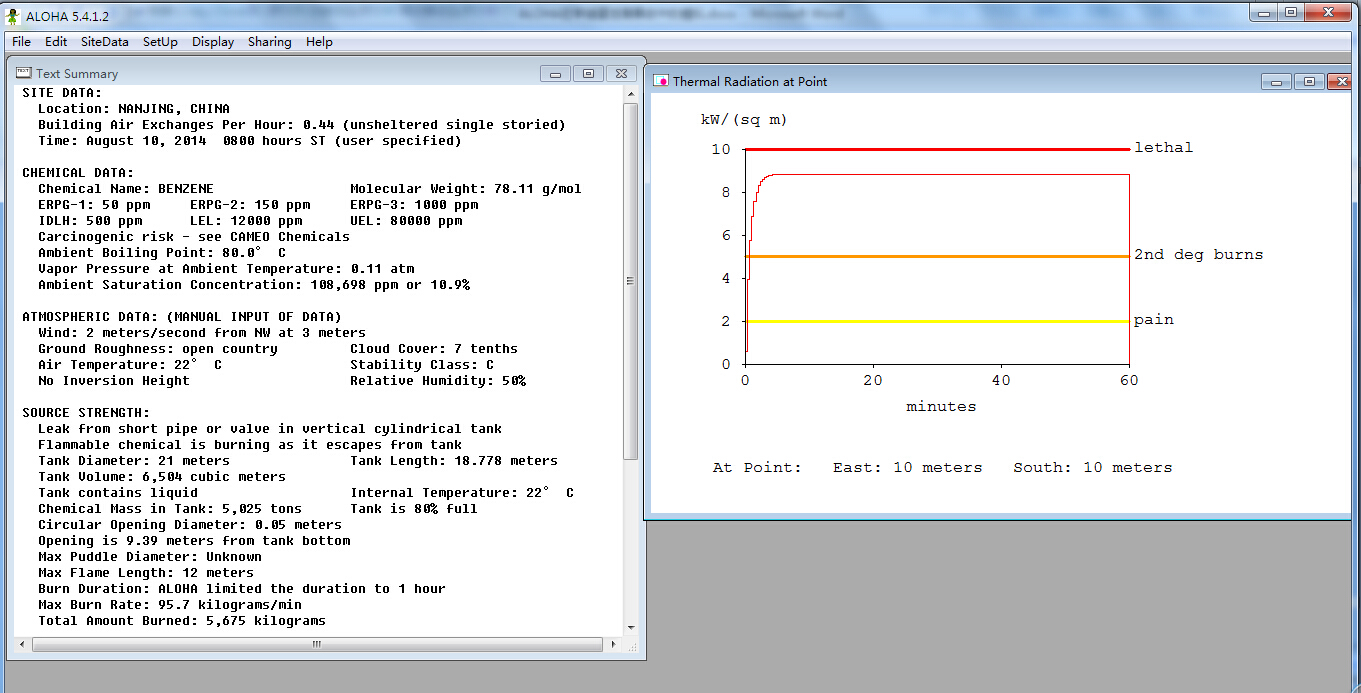1361x693 pixels.
Task: Click Text Summary scroll down arrow
Action: 630,628
